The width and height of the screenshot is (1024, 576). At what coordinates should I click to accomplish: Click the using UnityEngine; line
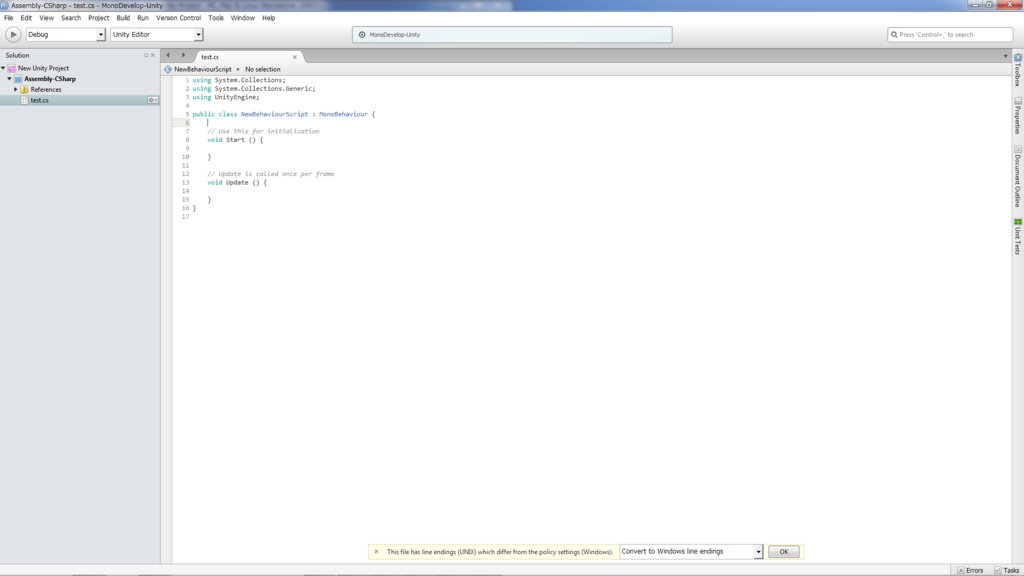pos(225,97)
